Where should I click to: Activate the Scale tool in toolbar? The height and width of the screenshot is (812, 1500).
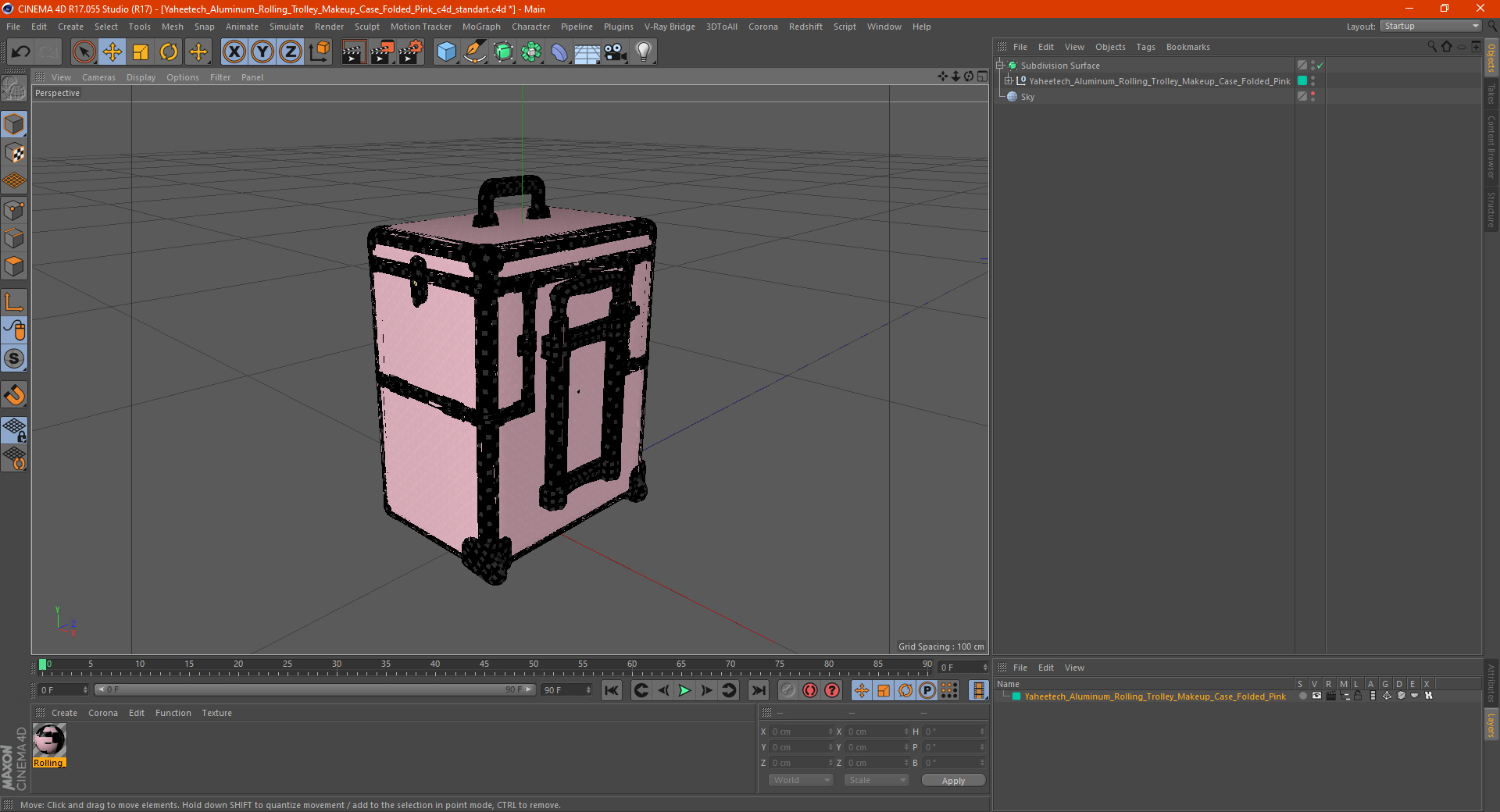(141, 52)
